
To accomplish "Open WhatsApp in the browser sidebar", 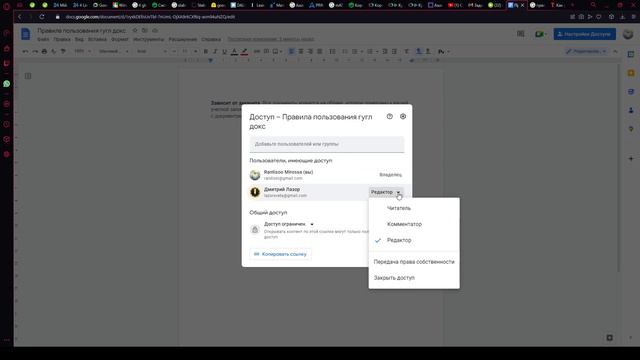I will [7, 84].
